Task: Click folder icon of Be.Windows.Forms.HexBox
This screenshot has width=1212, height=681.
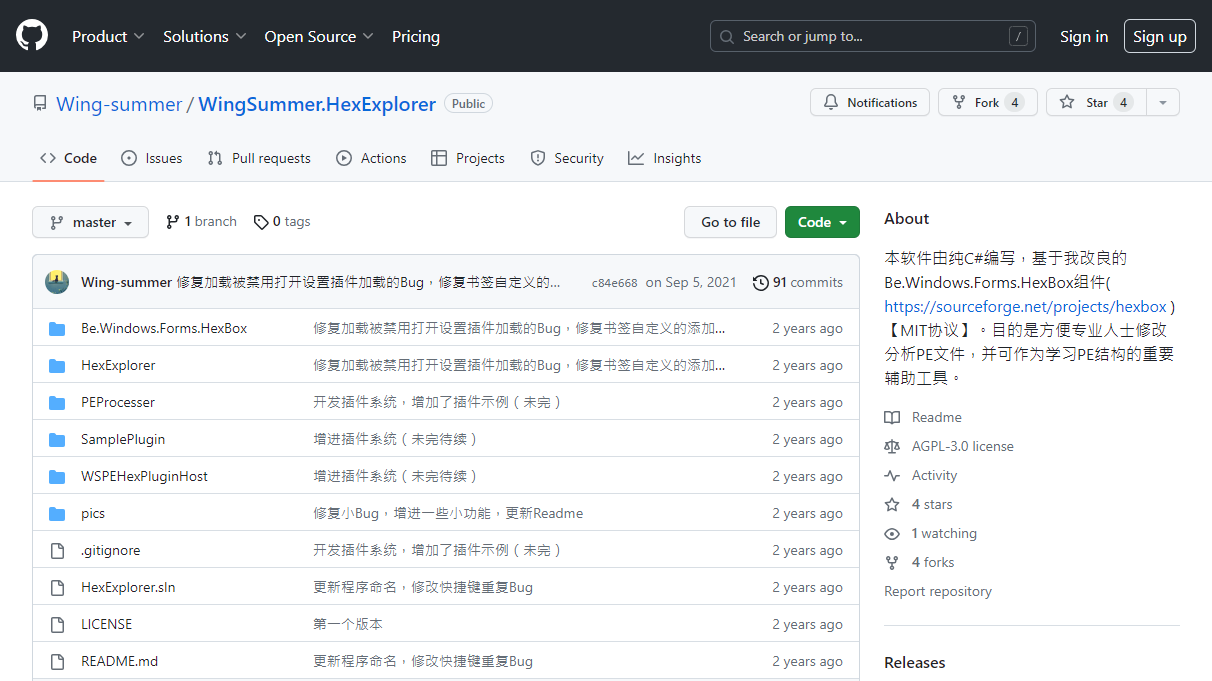Action: pyautogui.click(x=57, y=328)
